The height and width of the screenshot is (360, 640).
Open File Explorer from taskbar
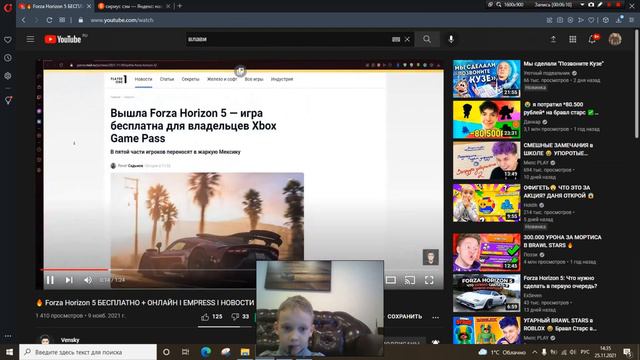point(245,352)
